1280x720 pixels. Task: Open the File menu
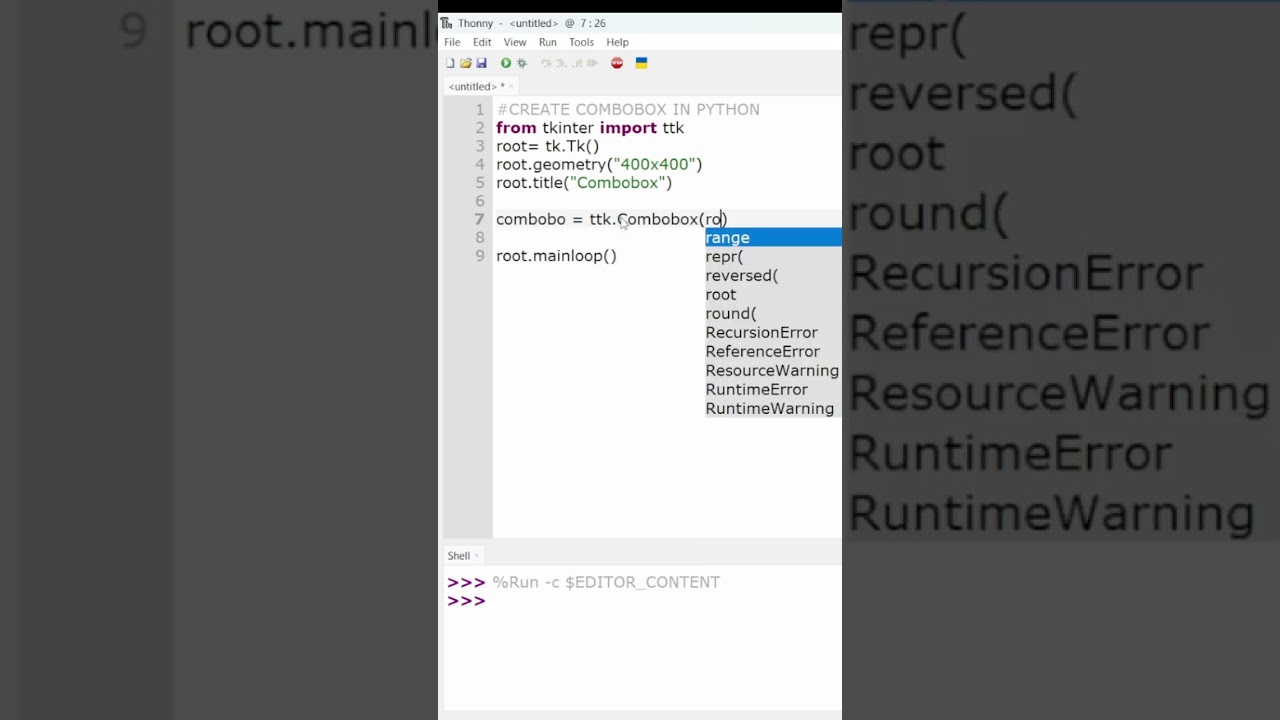click(452, 42)
